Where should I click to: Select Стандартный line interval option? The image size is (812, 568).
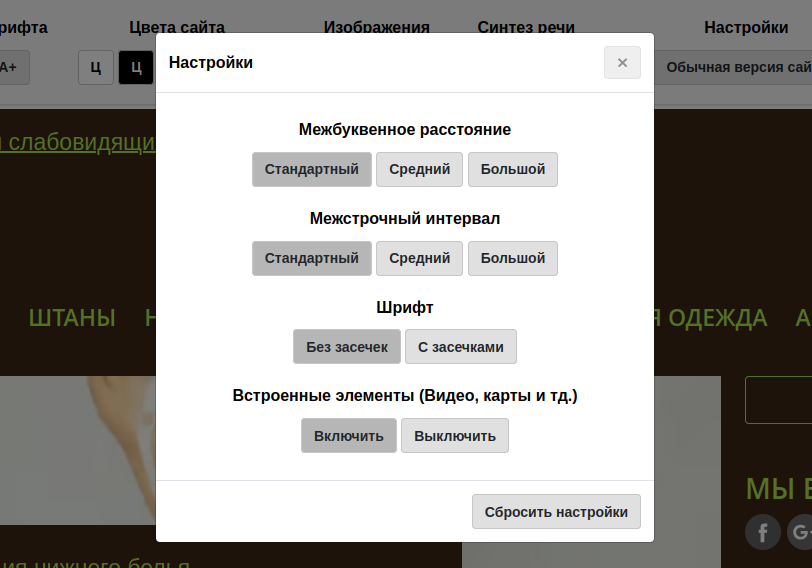(x=311, y=258)
